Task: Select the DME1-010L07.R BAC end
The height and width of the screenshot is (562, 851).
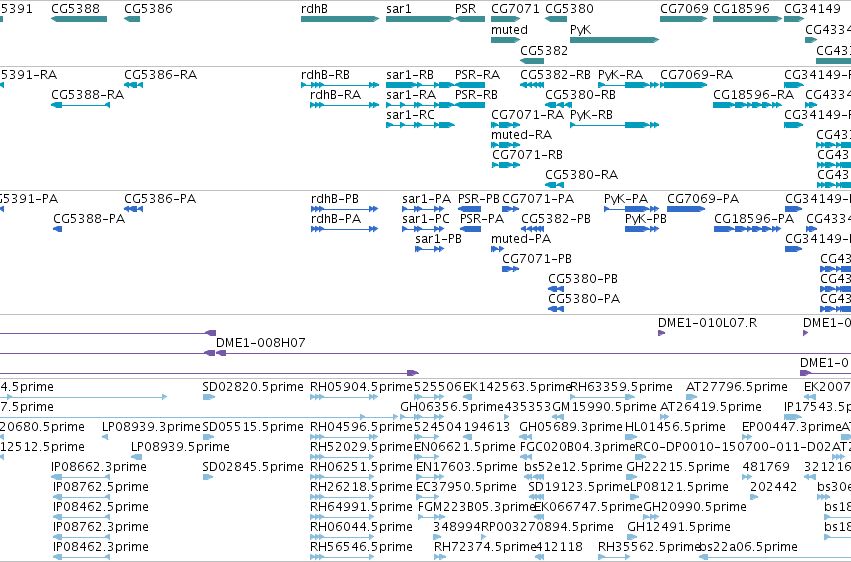Action: pos(662,333)
